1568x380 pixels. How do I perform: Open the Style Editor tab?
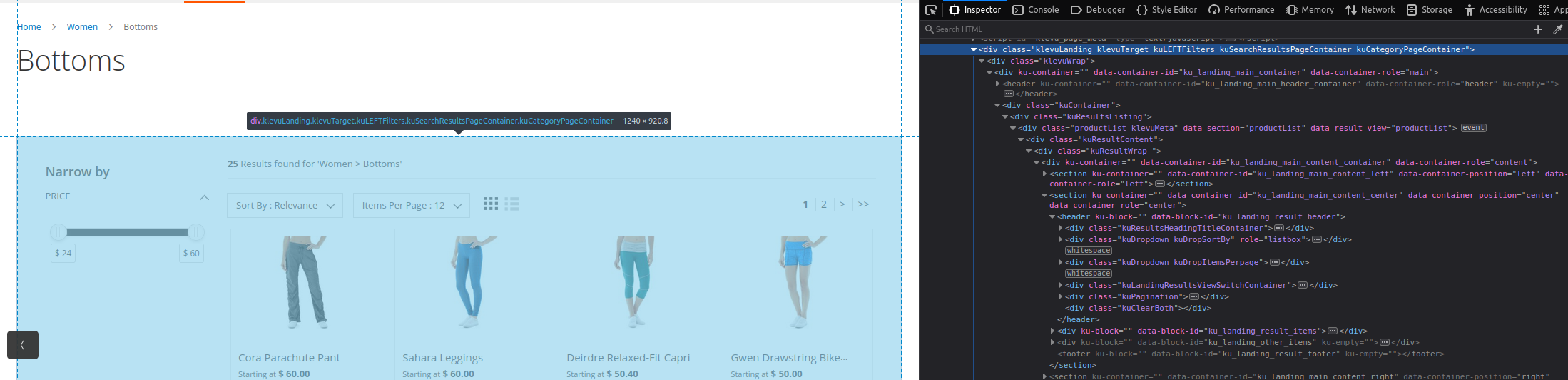pyautogui.click(x=1167, y=10)
